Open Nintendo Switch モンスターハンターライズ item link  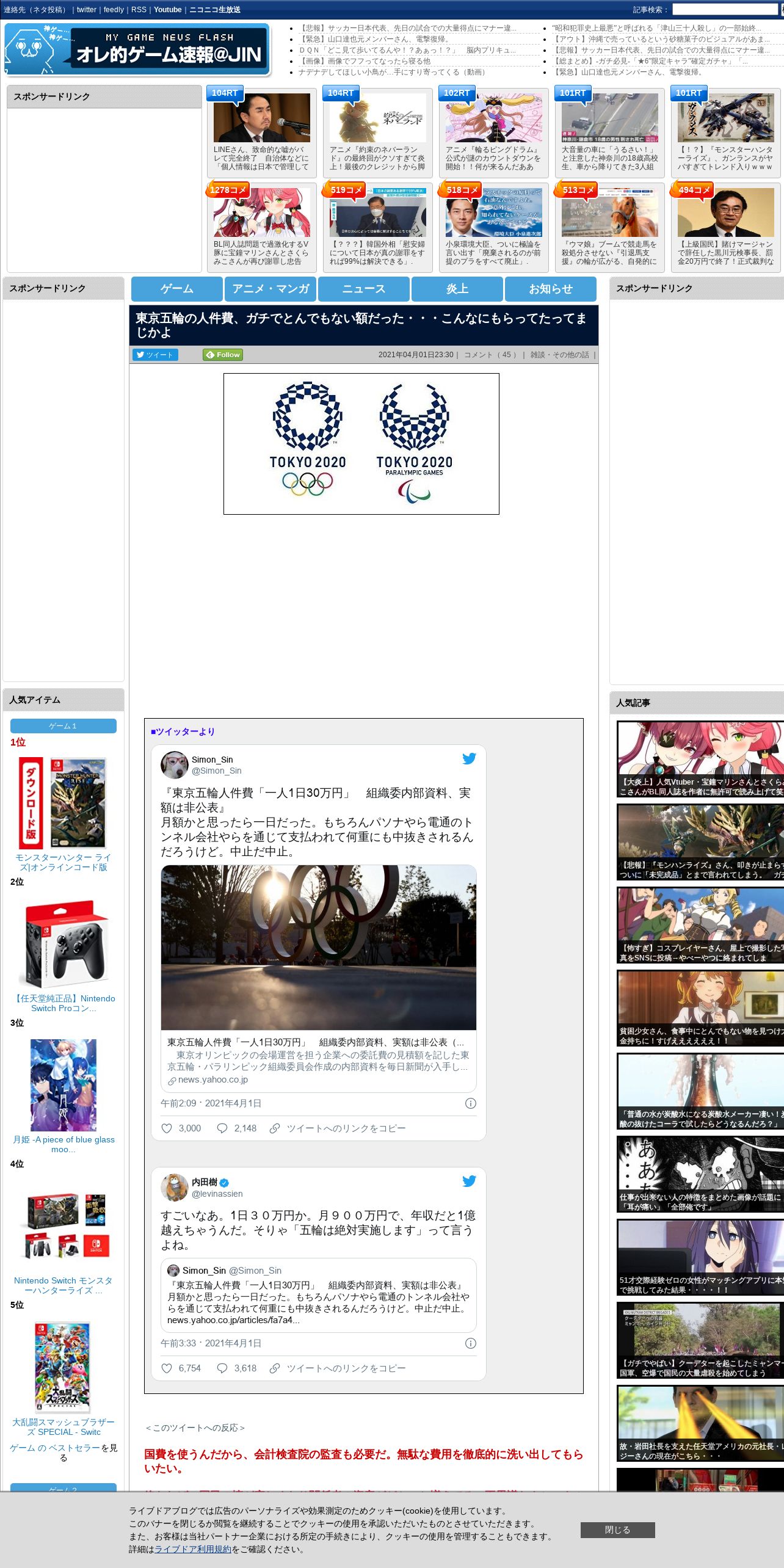click(x=63, y=1285)
